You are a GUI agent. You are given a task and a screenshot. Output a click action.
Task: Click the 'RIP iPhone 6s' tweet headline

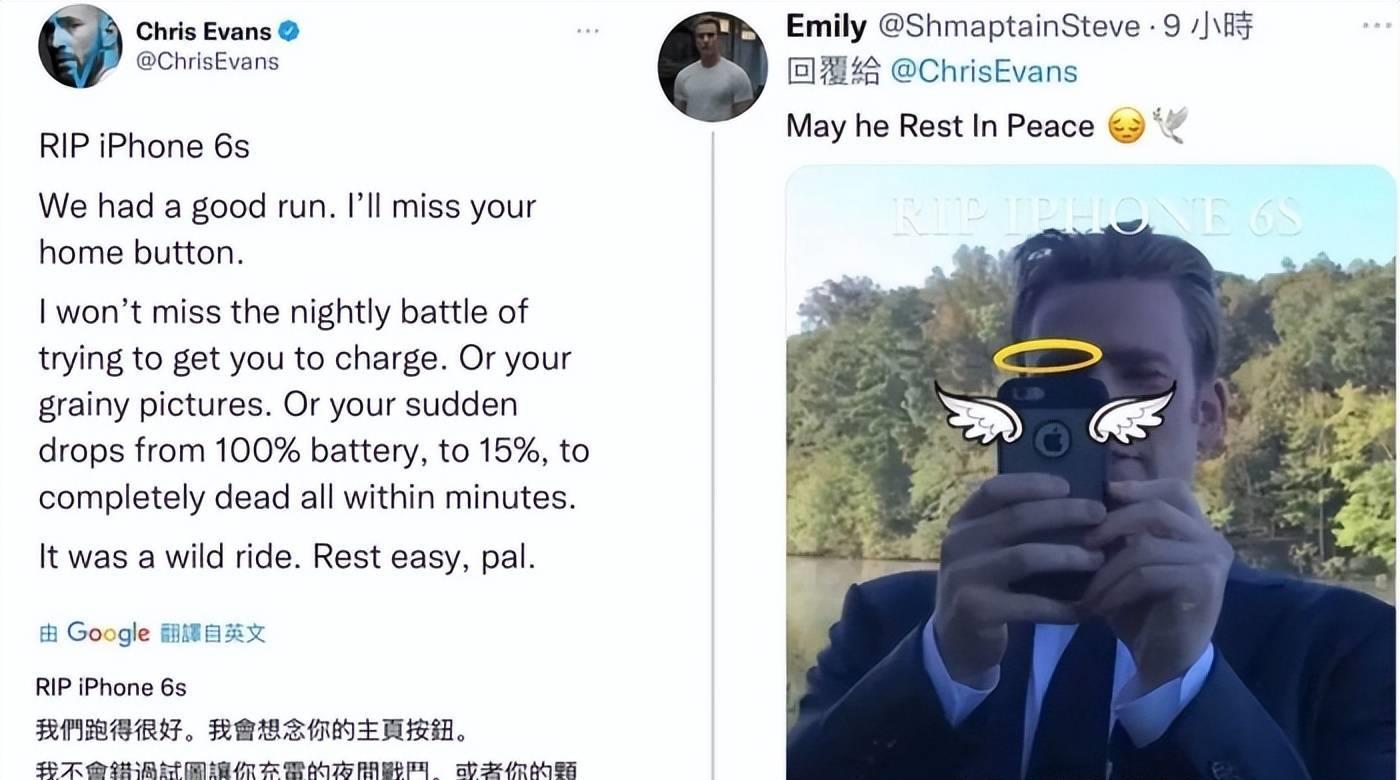[144, 146]
